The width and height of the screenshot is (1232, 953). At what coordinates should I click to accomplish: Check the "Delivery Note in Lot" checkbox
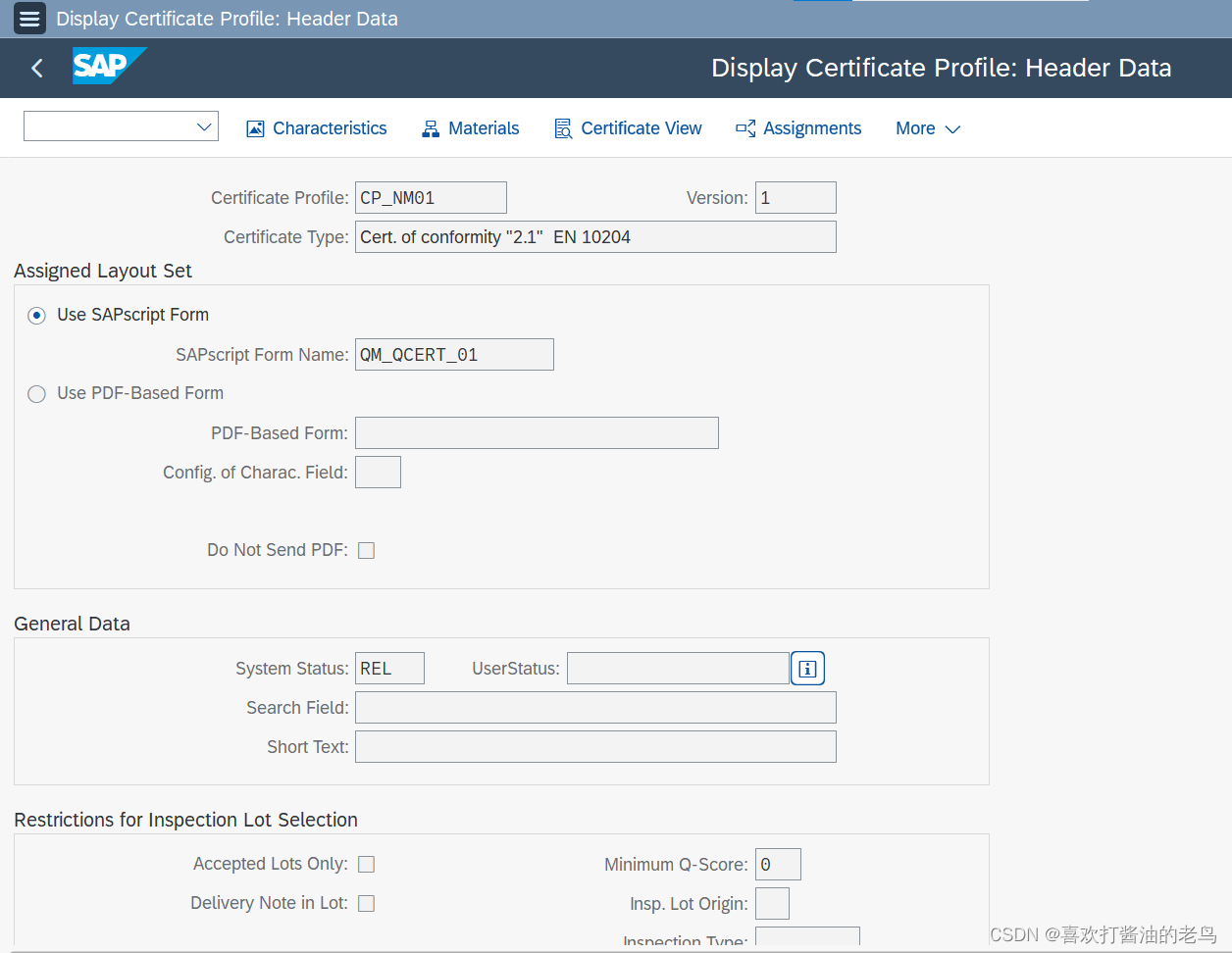tap(366, 903)
